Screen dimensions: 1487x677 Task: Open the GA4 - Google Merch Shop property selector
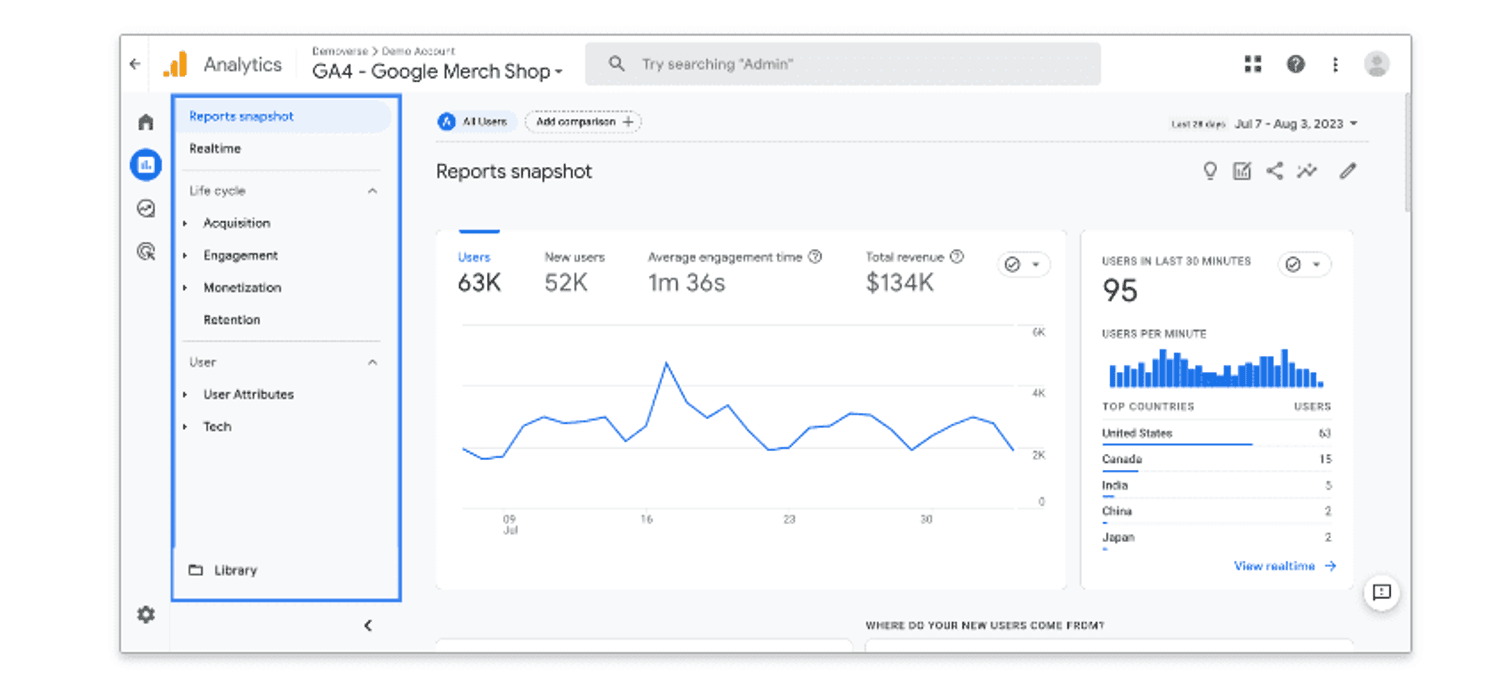tap(438, 72)
